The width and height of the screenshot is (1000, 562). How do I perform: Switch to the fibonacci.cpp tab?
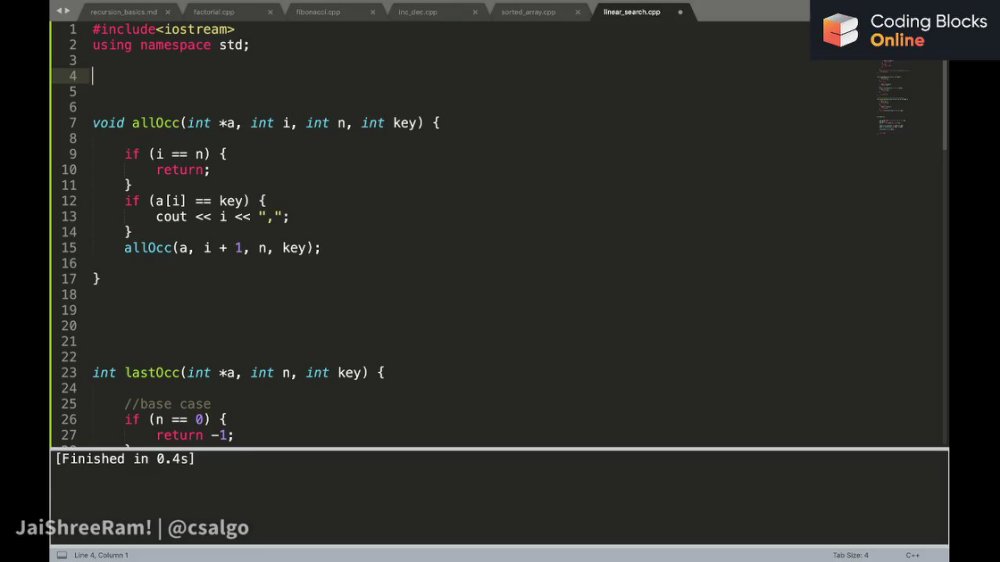coord(318,12)
